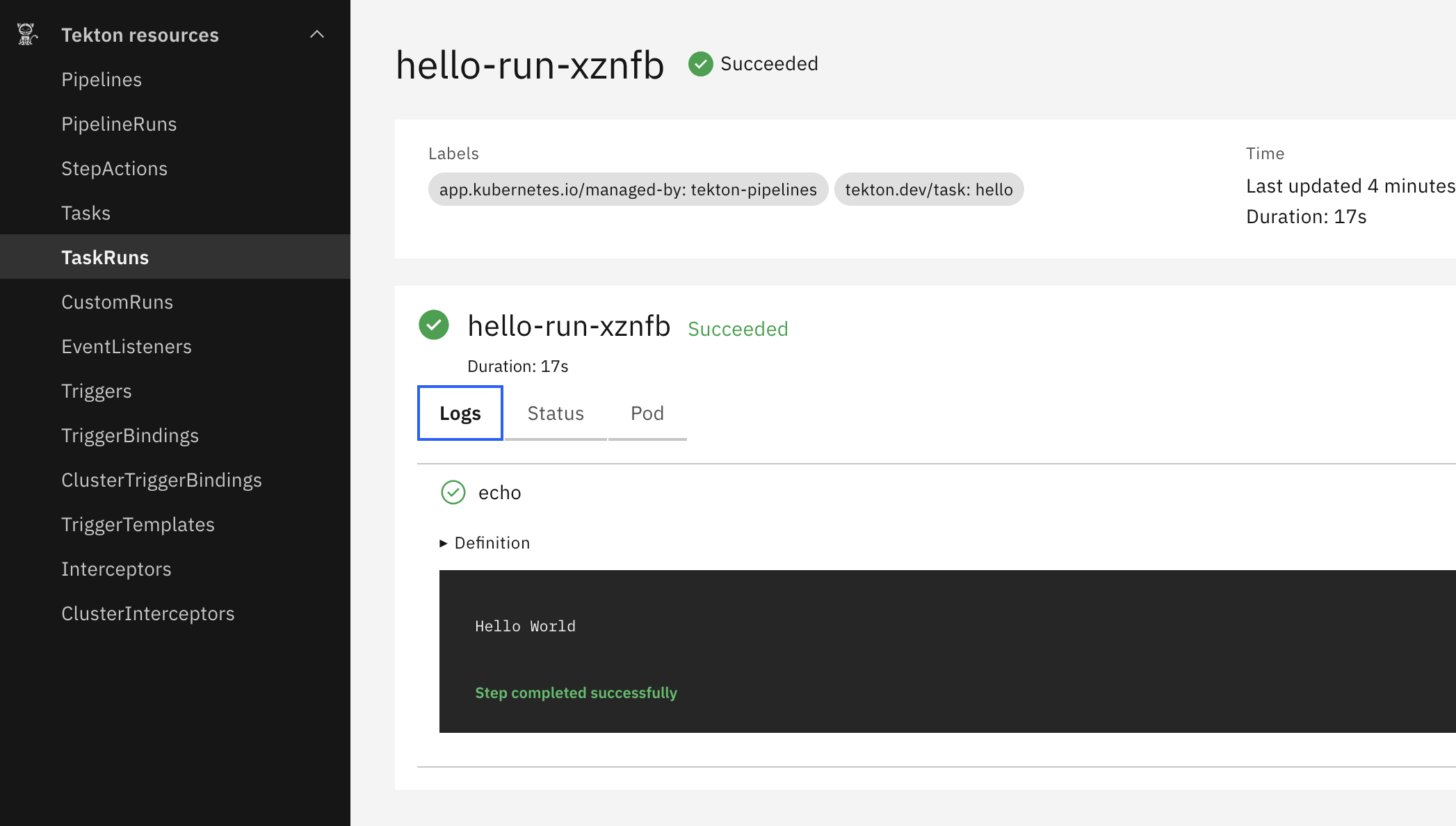Click the green checkmark beside hello-run-xznfb task

point(434,325)
